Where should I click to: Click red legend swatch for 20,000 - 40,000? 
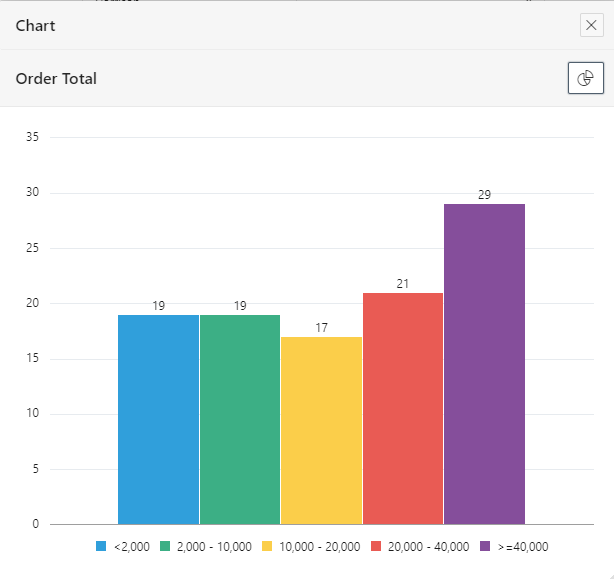[x=377, y=547]
